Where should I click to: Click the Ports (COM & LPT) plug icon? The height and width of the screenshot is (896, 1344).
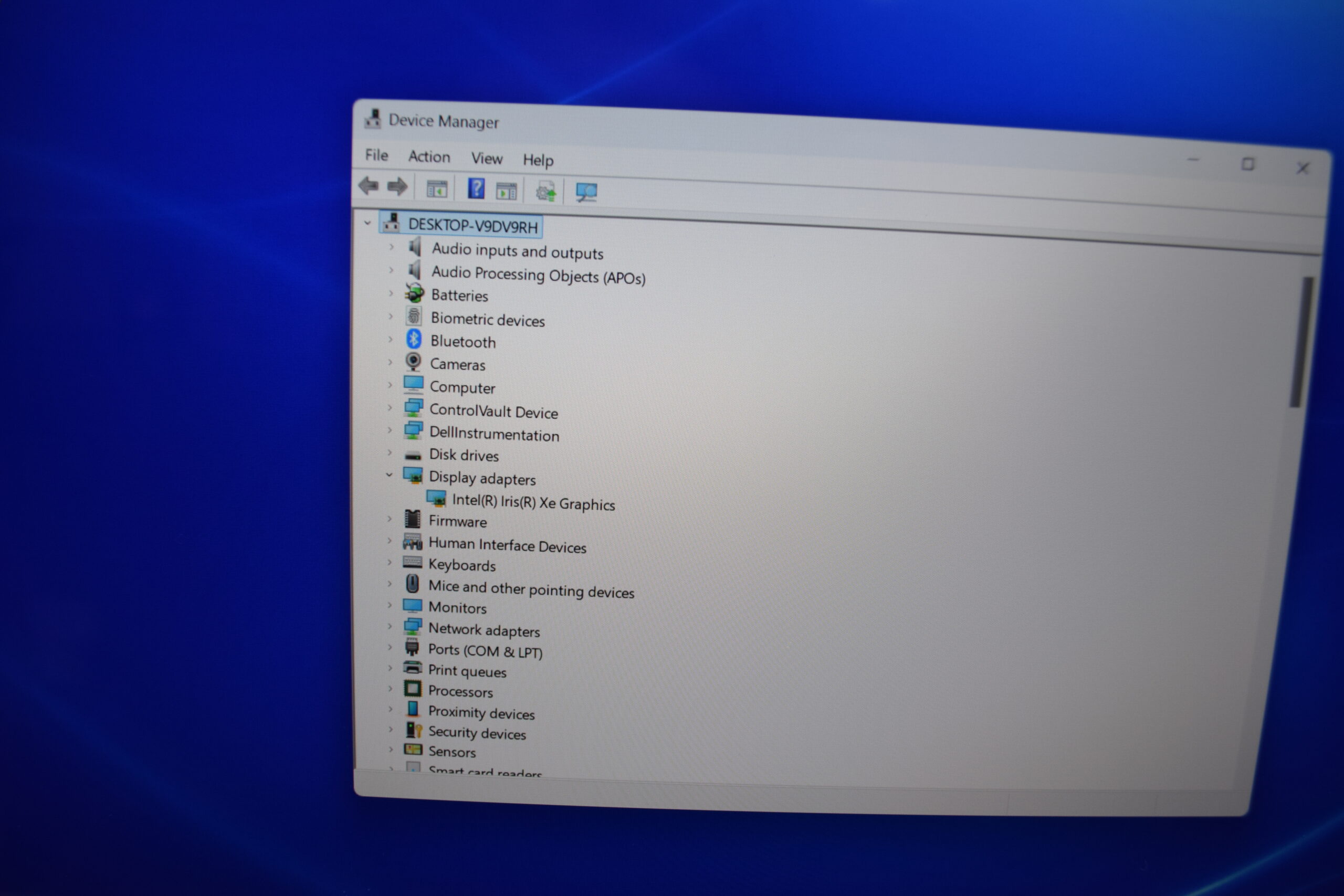[412, 647]
